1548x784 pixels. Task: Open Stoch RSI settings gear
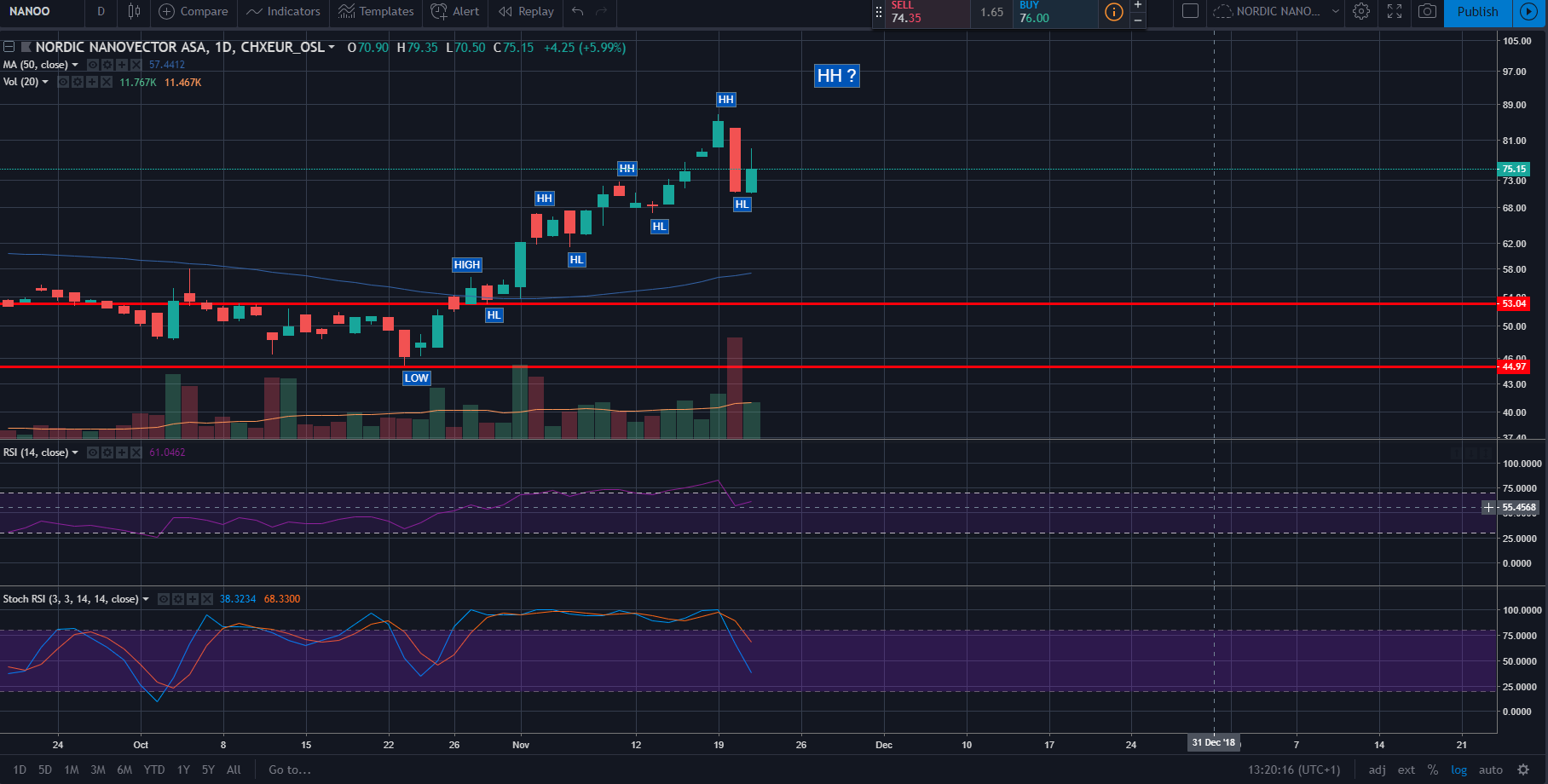click(x=178, y=599)
